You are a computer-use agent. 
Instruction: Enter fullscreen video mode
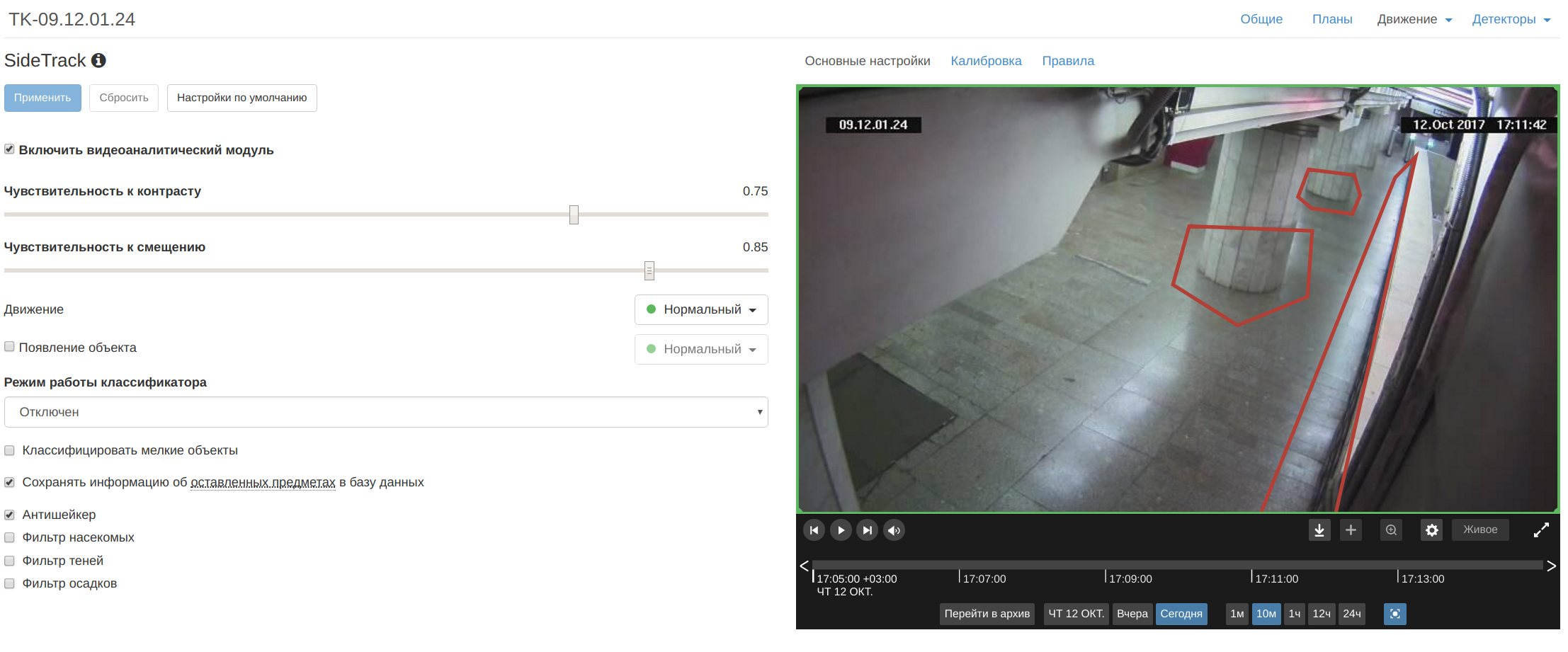tap(1541, 530)
